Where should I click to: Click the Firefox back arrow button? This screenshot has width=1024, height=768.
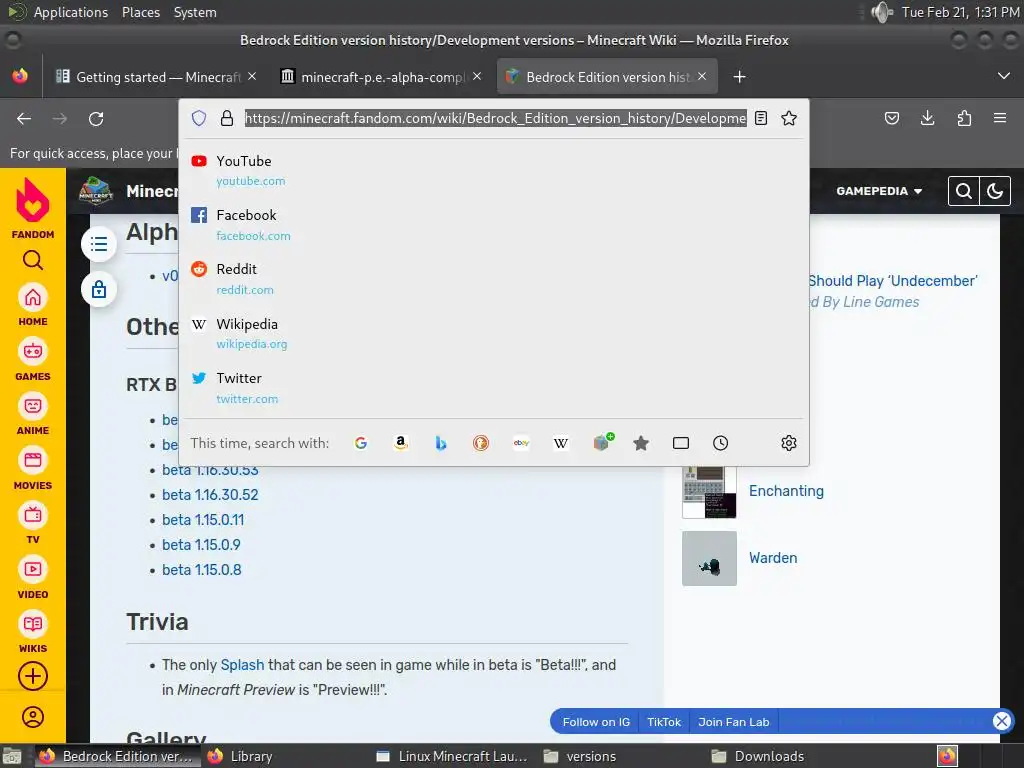point(24,118)
